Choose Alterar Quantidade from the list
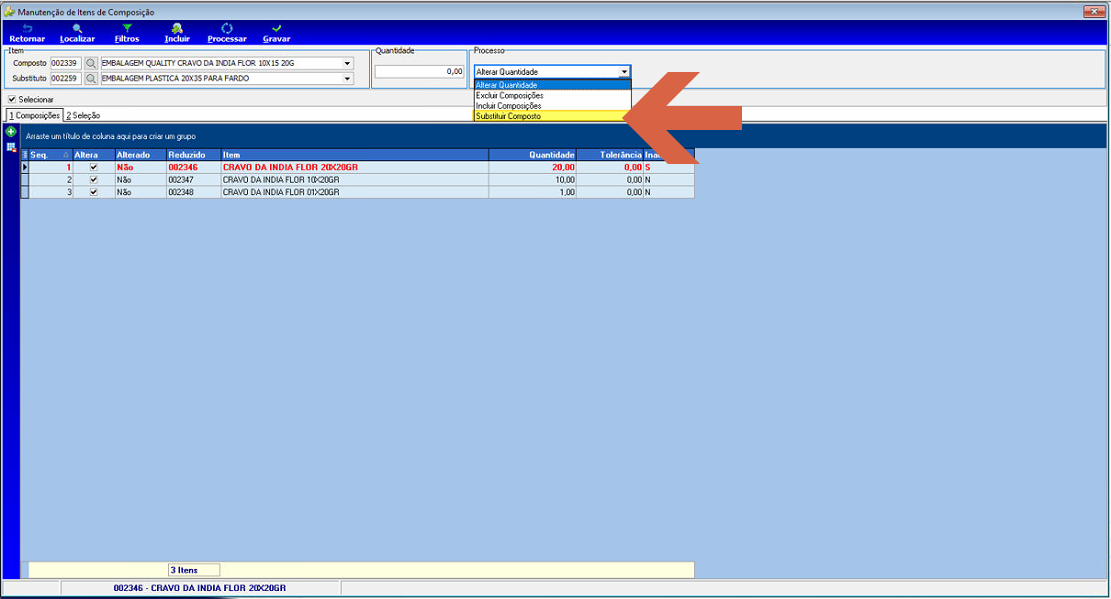Image resolution: width=1111 pixels, height=599 pixels. [x=552, y=85]
